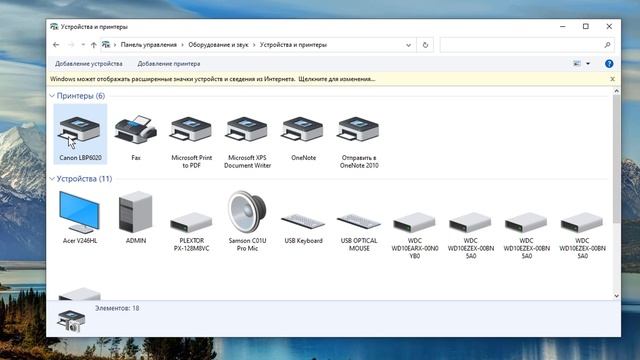The image size is (640, 360).
Task: Go back using the back arrow
Action: pos(56,45)
